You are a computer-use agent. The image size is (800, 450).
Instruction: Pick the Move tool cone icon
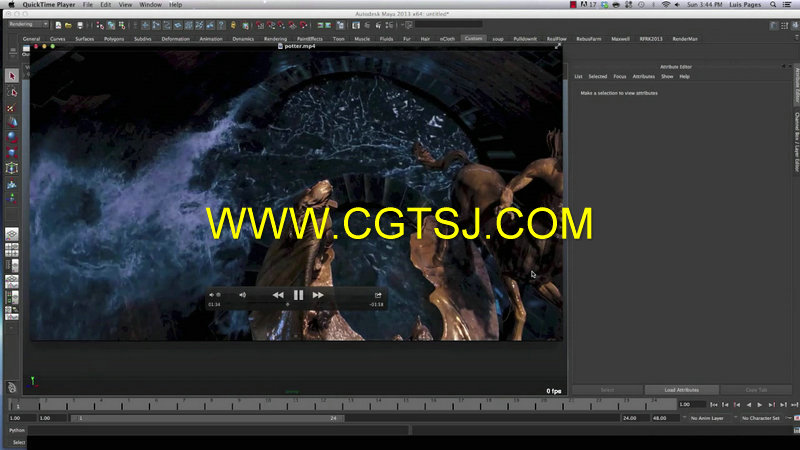(12, 122)
